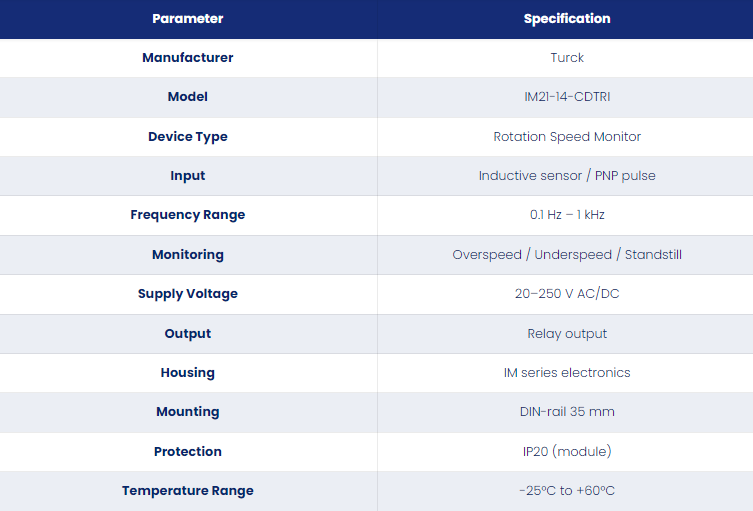Click the "Rotation Speed Monitor" value
Image resolution: width=753 pixels, height=511 pixels.
point(567,137)
